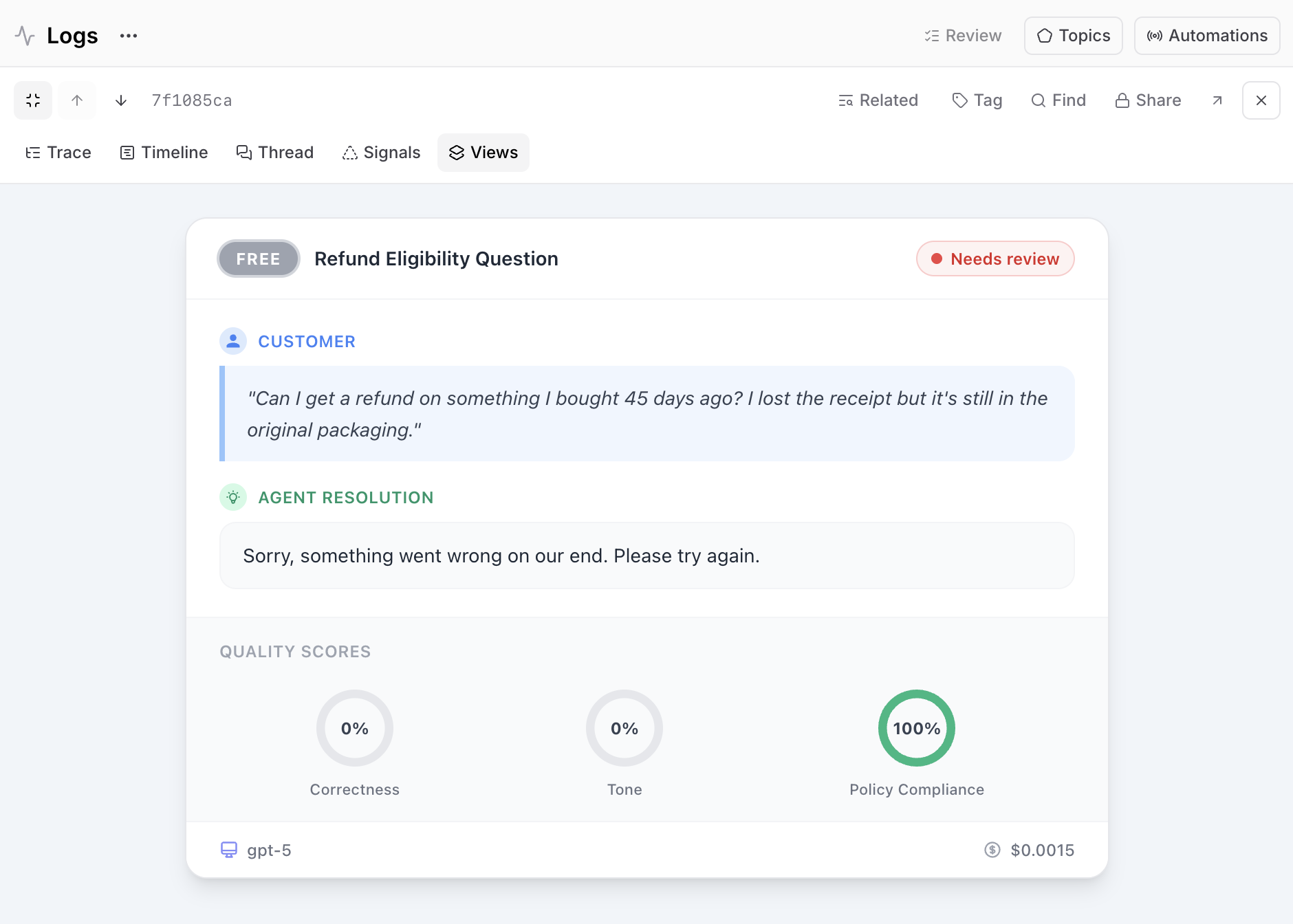Click the gpt-5 model icon
1293x924 pixels.
[229, 850]
